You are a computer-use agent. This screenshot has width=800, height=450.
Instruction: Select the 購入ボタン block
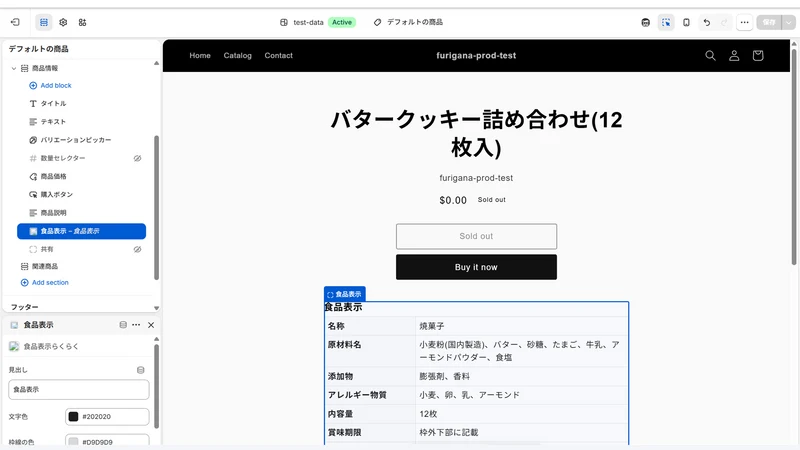pyautogui.click(x=82, y=194)
